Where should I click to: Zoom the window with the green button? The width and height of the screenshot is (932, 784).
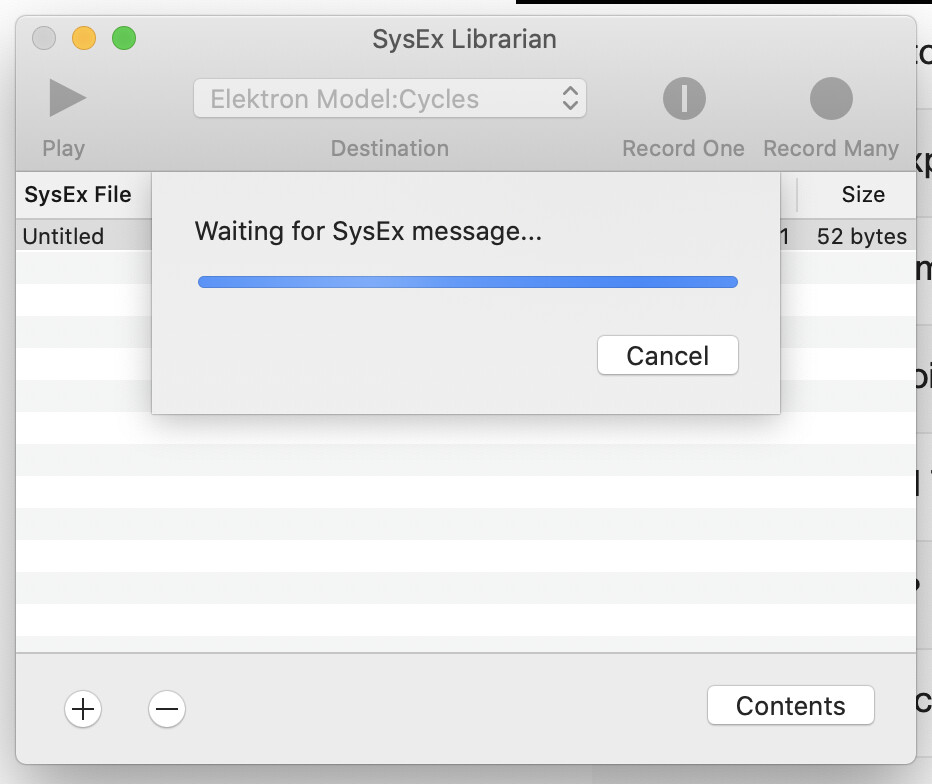coord(124,39)
